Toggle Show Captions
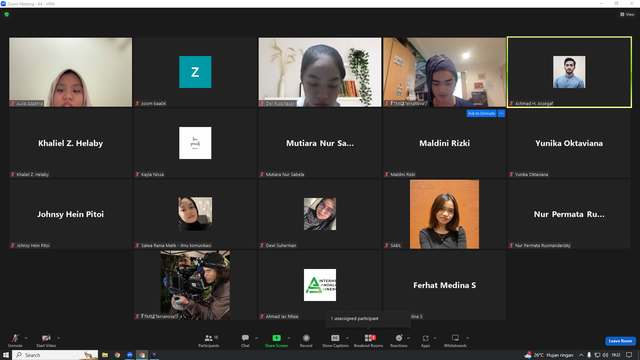This screenshot has width=640, height=360. [x=335, y=340]
